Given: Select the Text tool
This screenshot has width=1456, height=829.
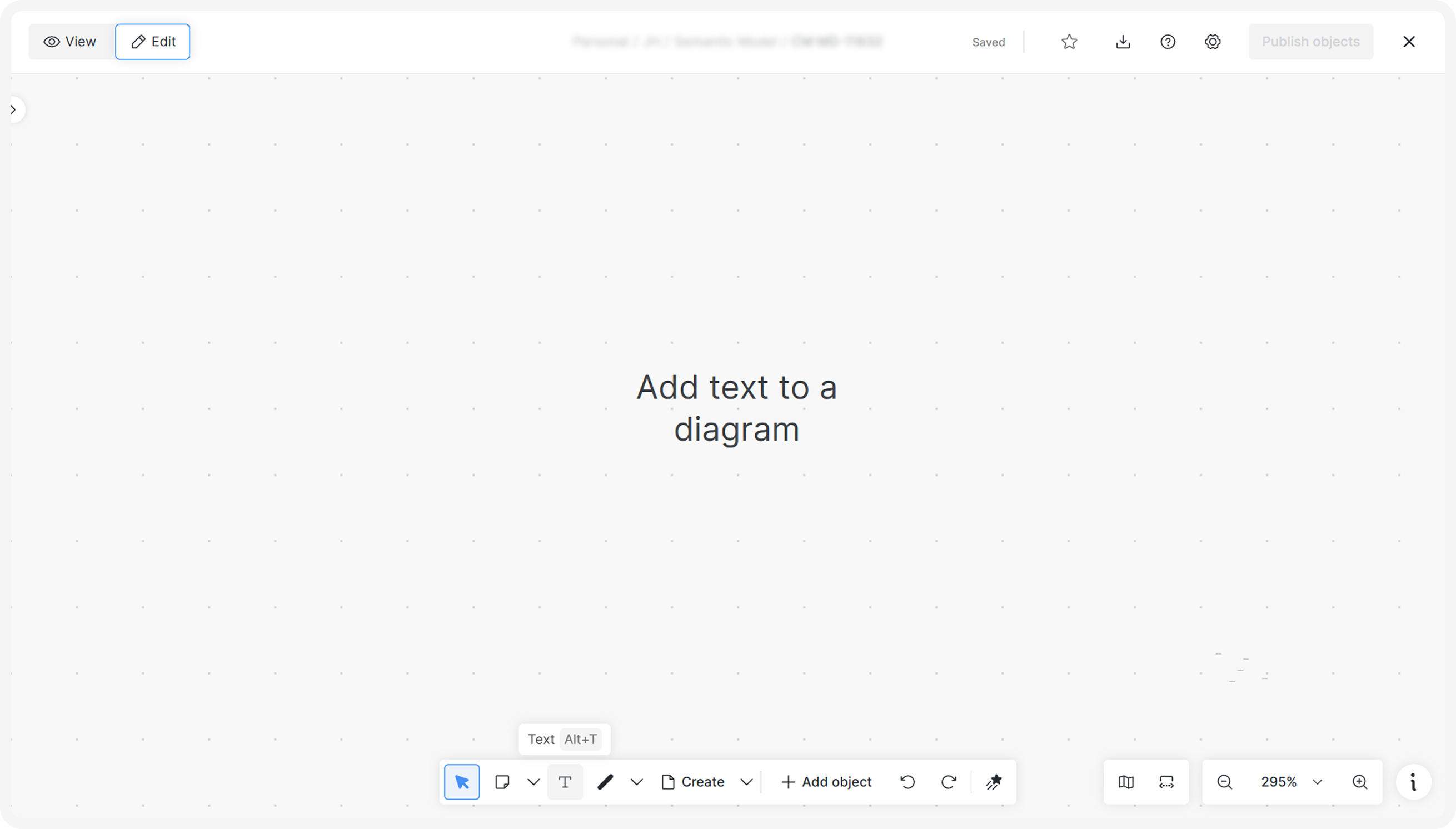Looking at the screenshot, I should click(x=565, y=782).
